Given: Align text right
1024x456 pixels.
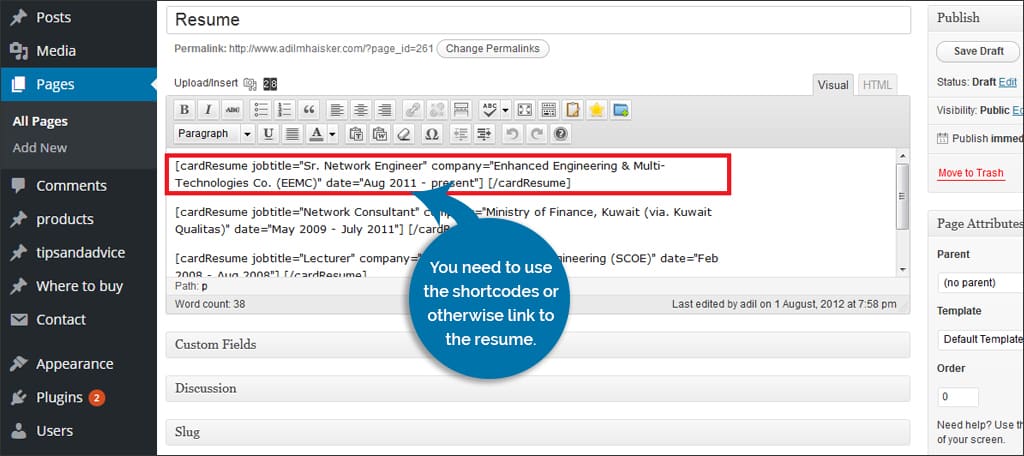Looking at the screenshot, I should pyautogui.click(x=385, y=110).
